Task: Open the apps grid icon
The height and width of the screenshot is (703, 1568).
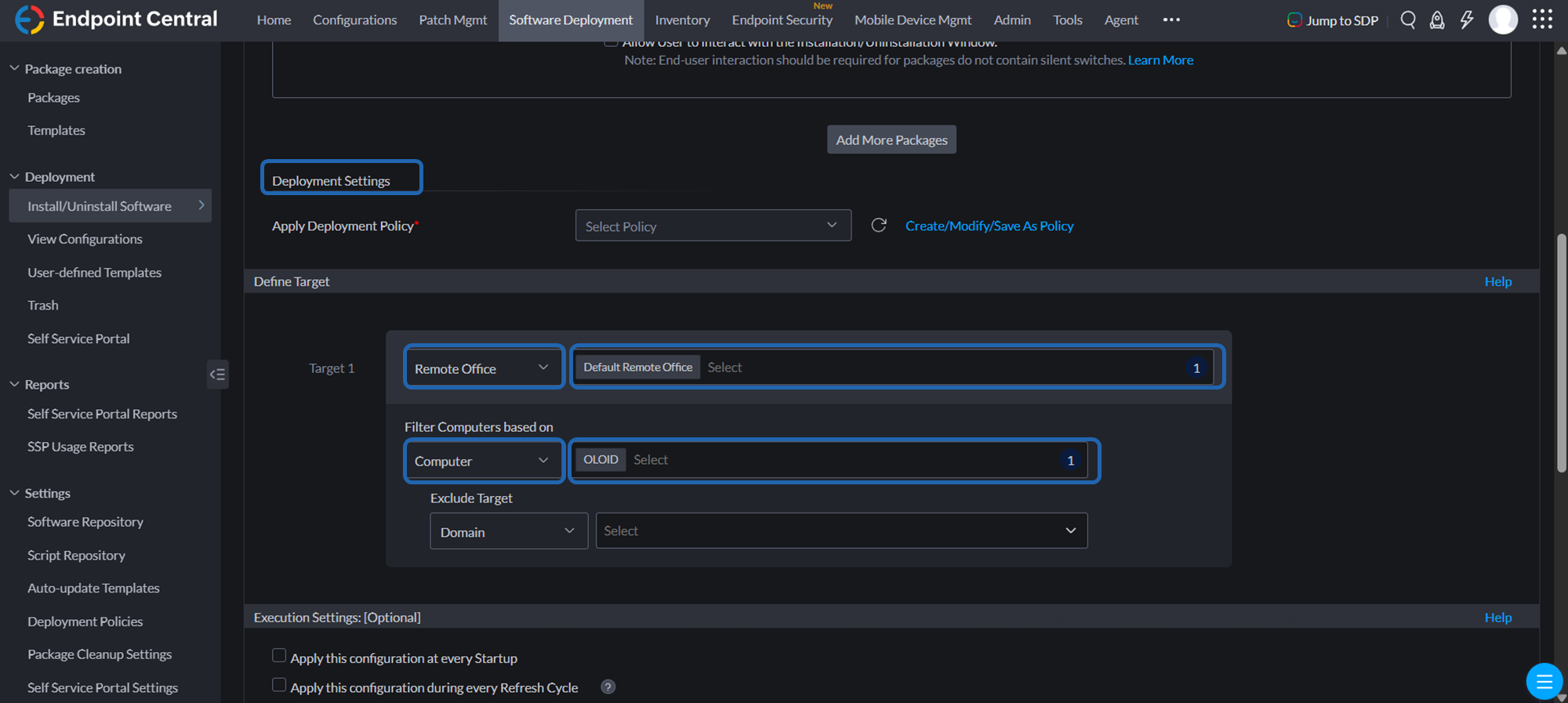Action: tap(1542, 20)
